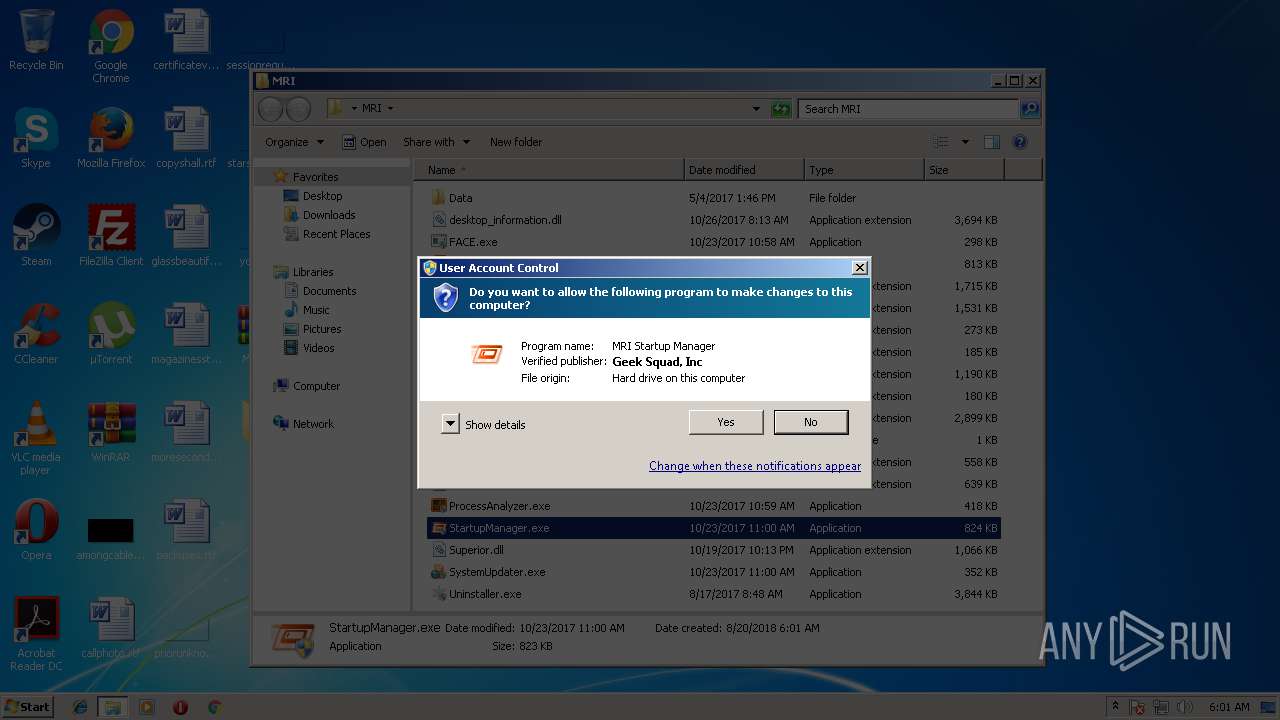The height and width of the screenshot is (720, 1280).
Task: Open FileZilla Client desktop icon
Action: pyautogui.click(x=111, y=236)
